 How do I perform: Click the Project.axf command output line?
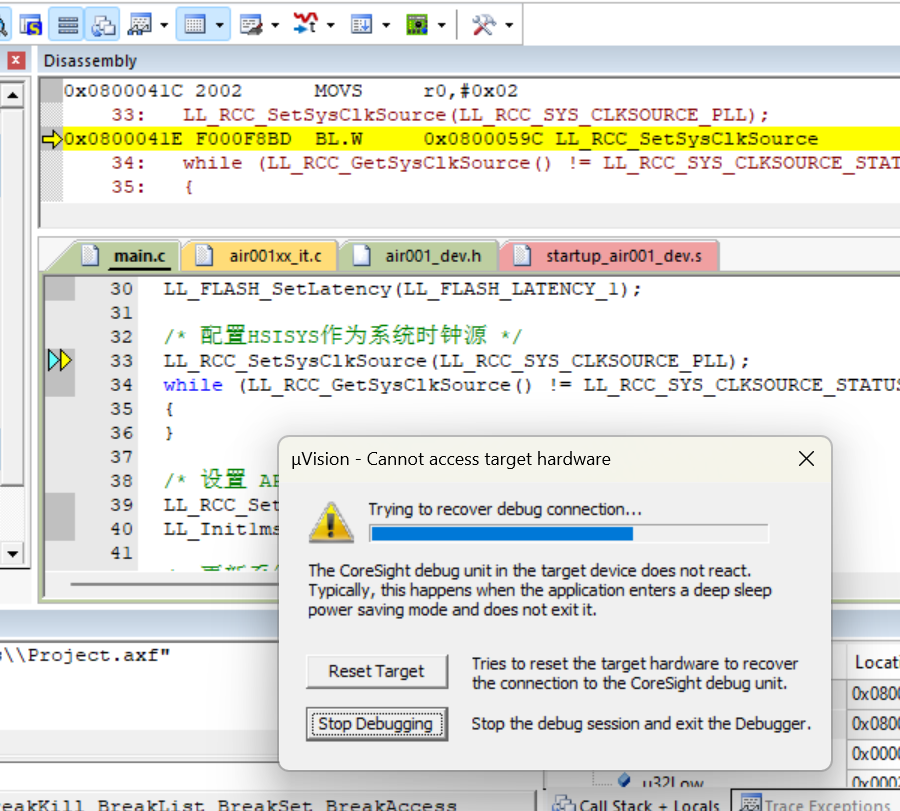(86, 655)
